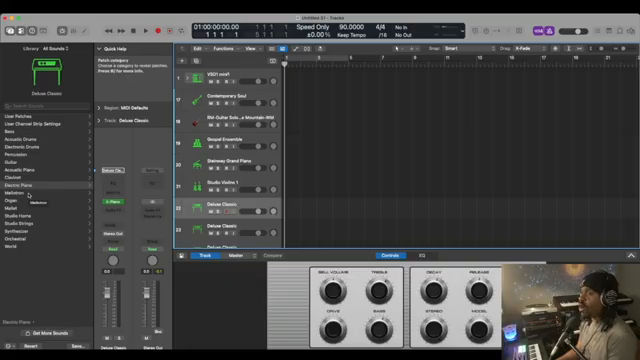Switch to the Track tab in Smart Controls
The image size is (640, 360).
tap(205, 256)
